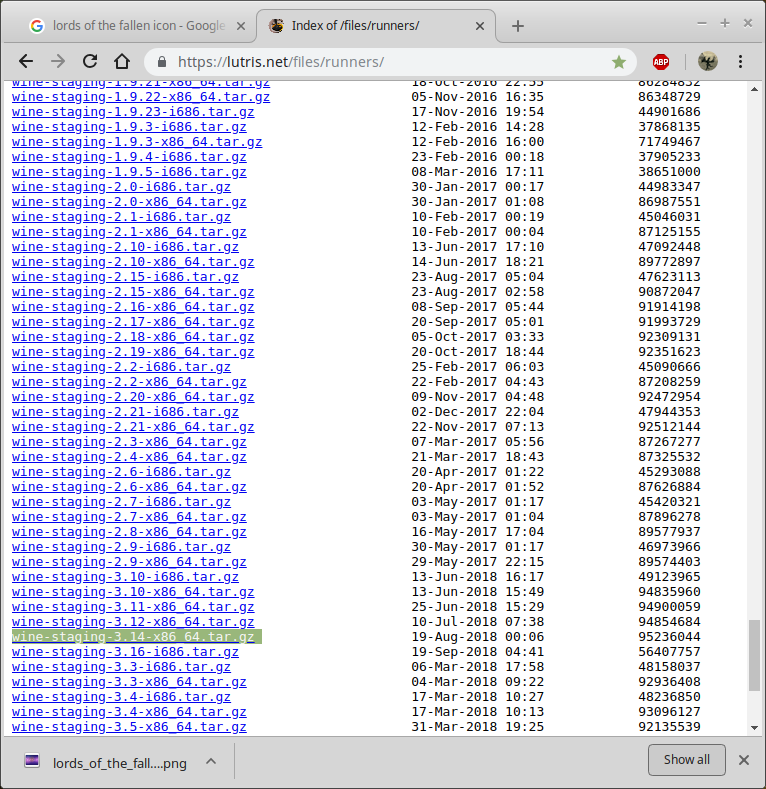View site security padlock info

162,62
